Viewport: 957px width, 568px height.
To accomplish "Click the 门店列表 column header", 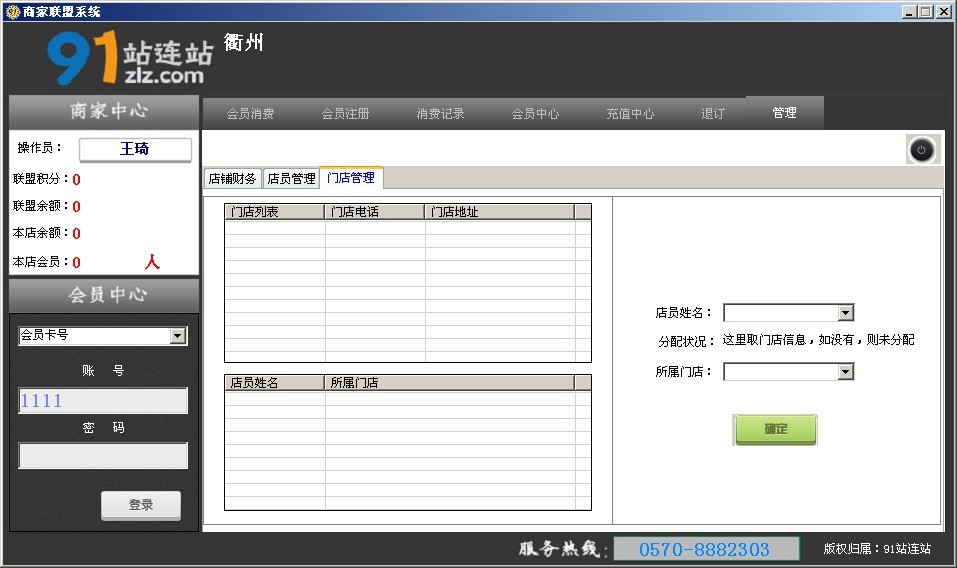I will 275,212.
